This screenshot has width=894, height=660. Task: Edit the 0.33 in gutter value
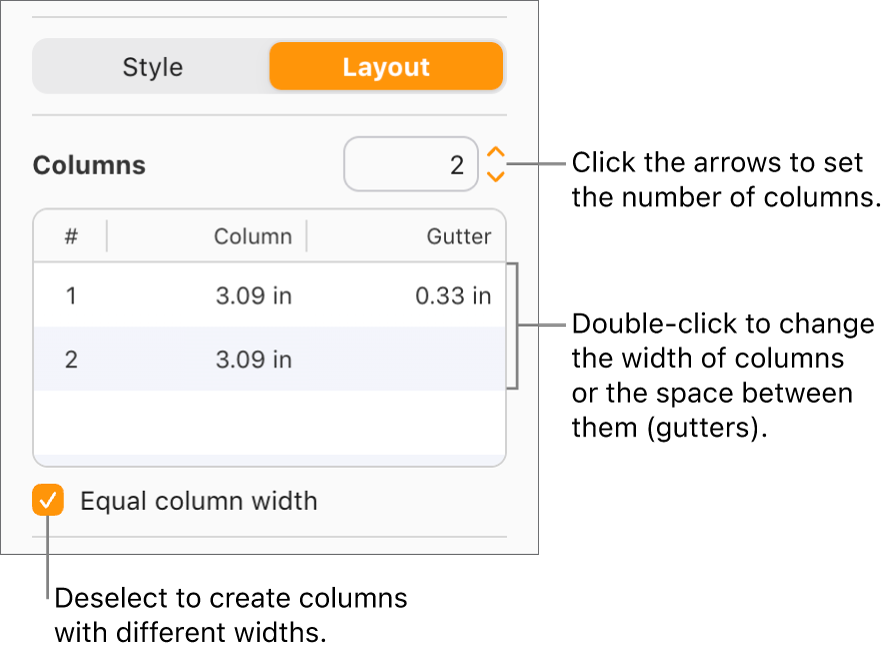point(454,295)
